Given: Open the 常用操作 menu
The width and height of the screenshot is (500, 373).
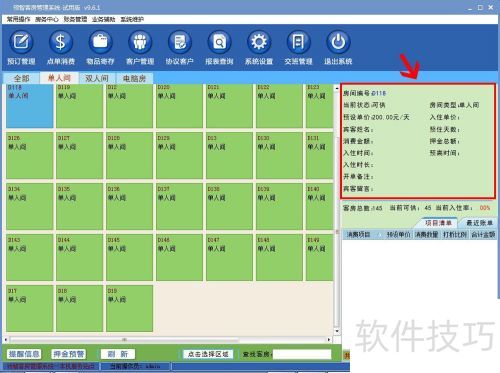Looking at the screenshot, I should (18, 19).
